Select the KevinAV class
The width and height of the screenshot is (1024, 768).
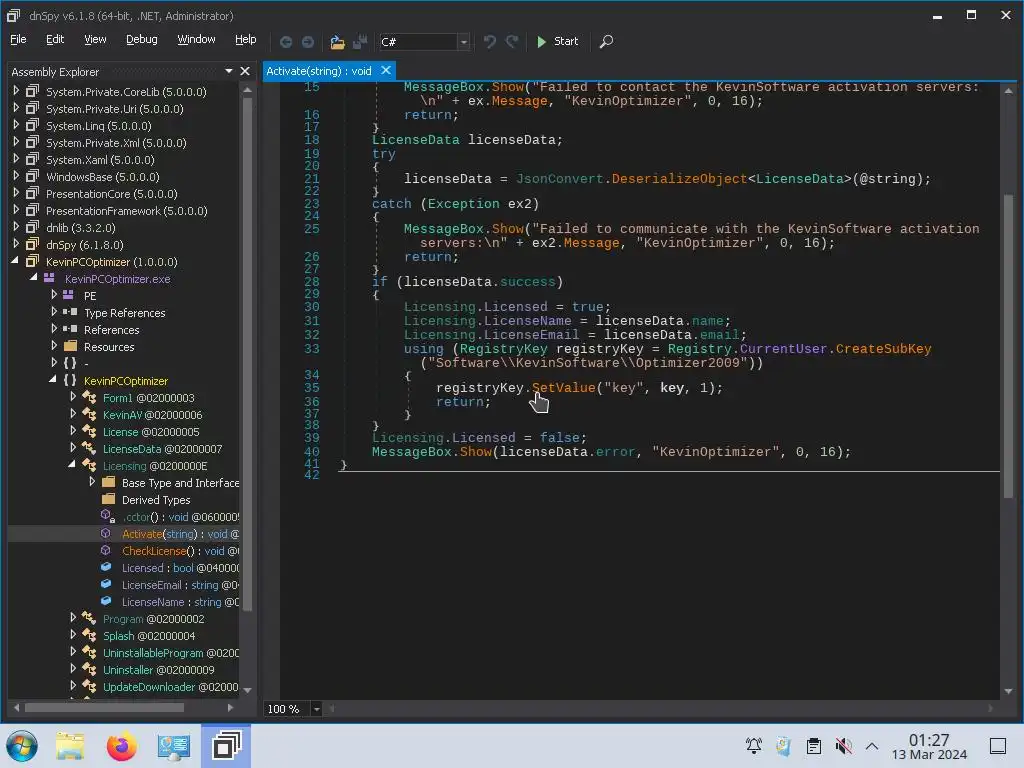click(x=152, y=415)
